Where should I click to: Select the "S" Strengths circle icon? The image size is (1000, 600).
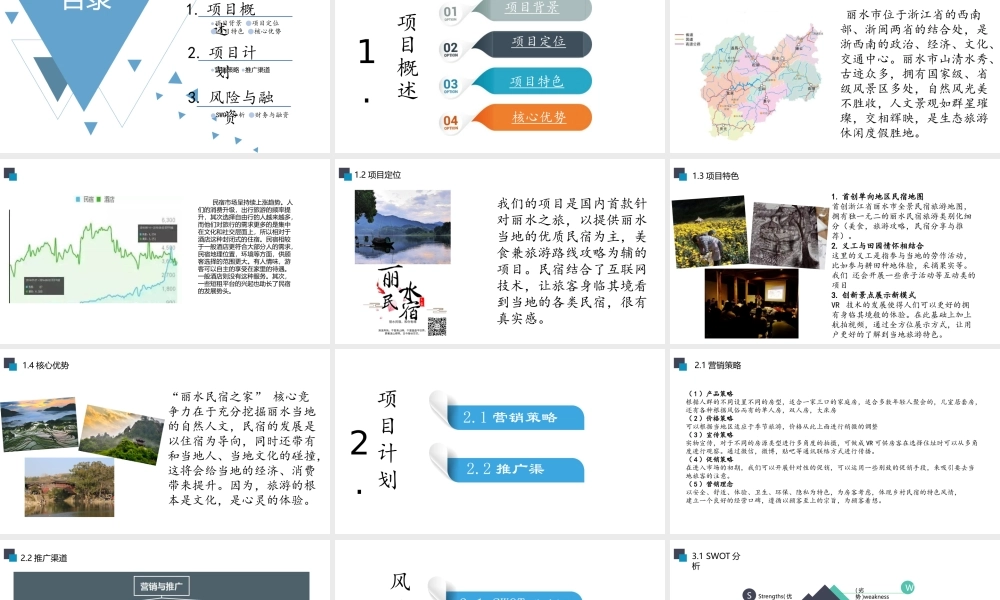click(x=748, y=594)
